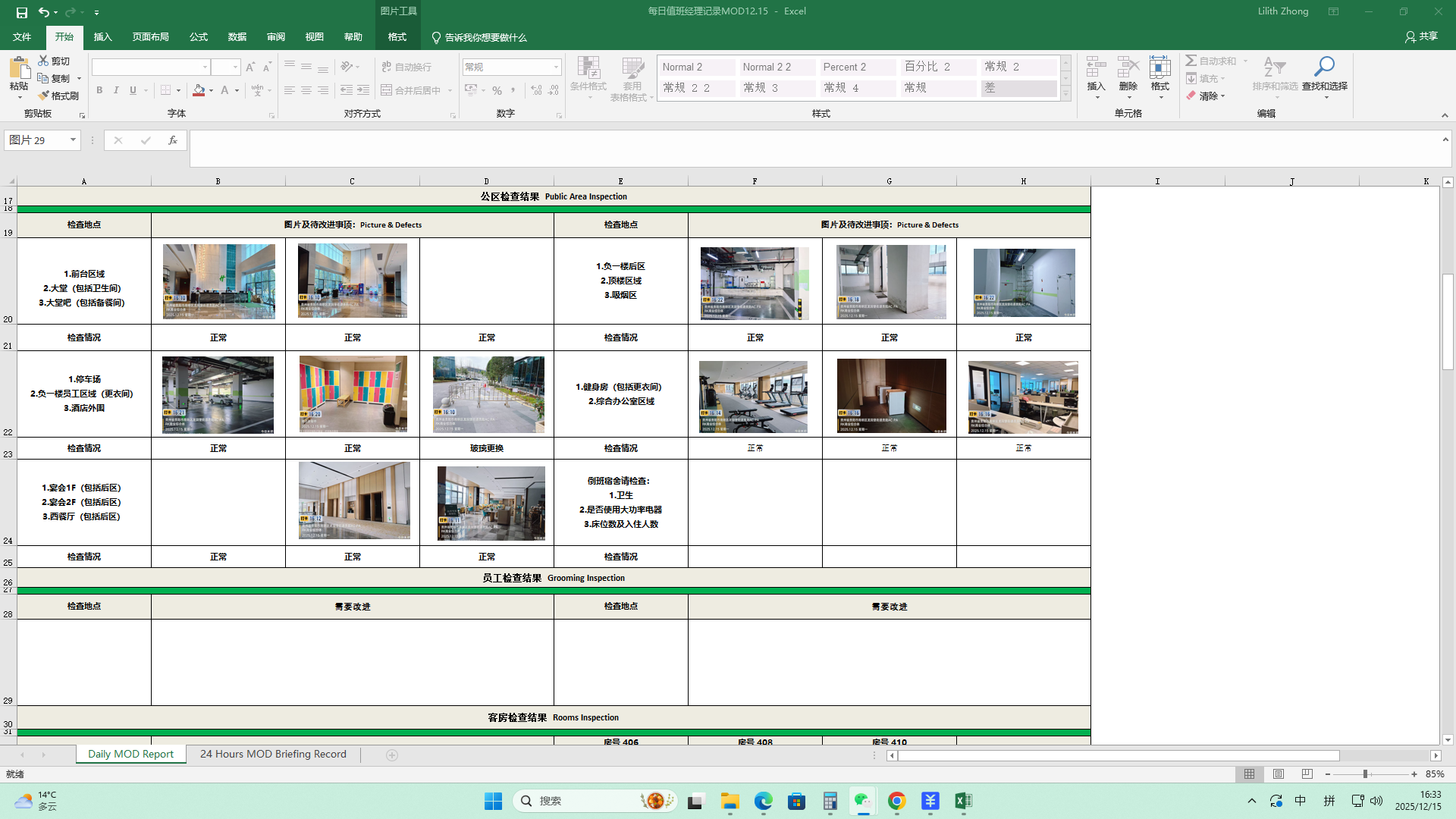This screenshot has height=819, width=1456.
Task: Click the Save icon in title bar
Action: [22, 12]
